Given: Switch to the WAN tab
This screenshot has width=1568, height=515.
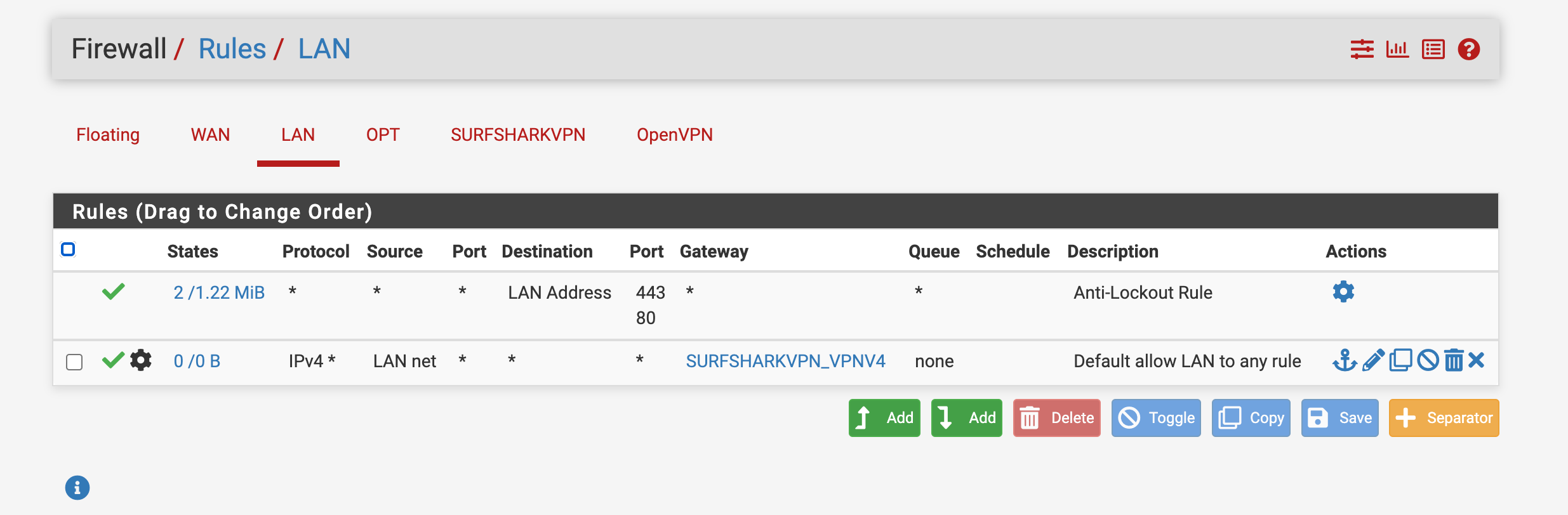Looking at the screenshot, I should (x=210, y=135).
